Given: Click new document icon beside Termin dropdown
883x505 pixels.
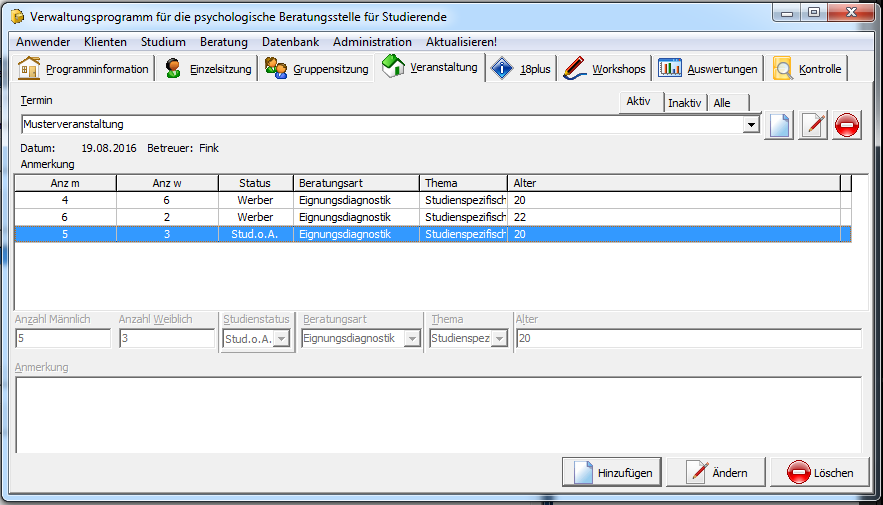Looking at the screenshot, I should tap(779, 126).
